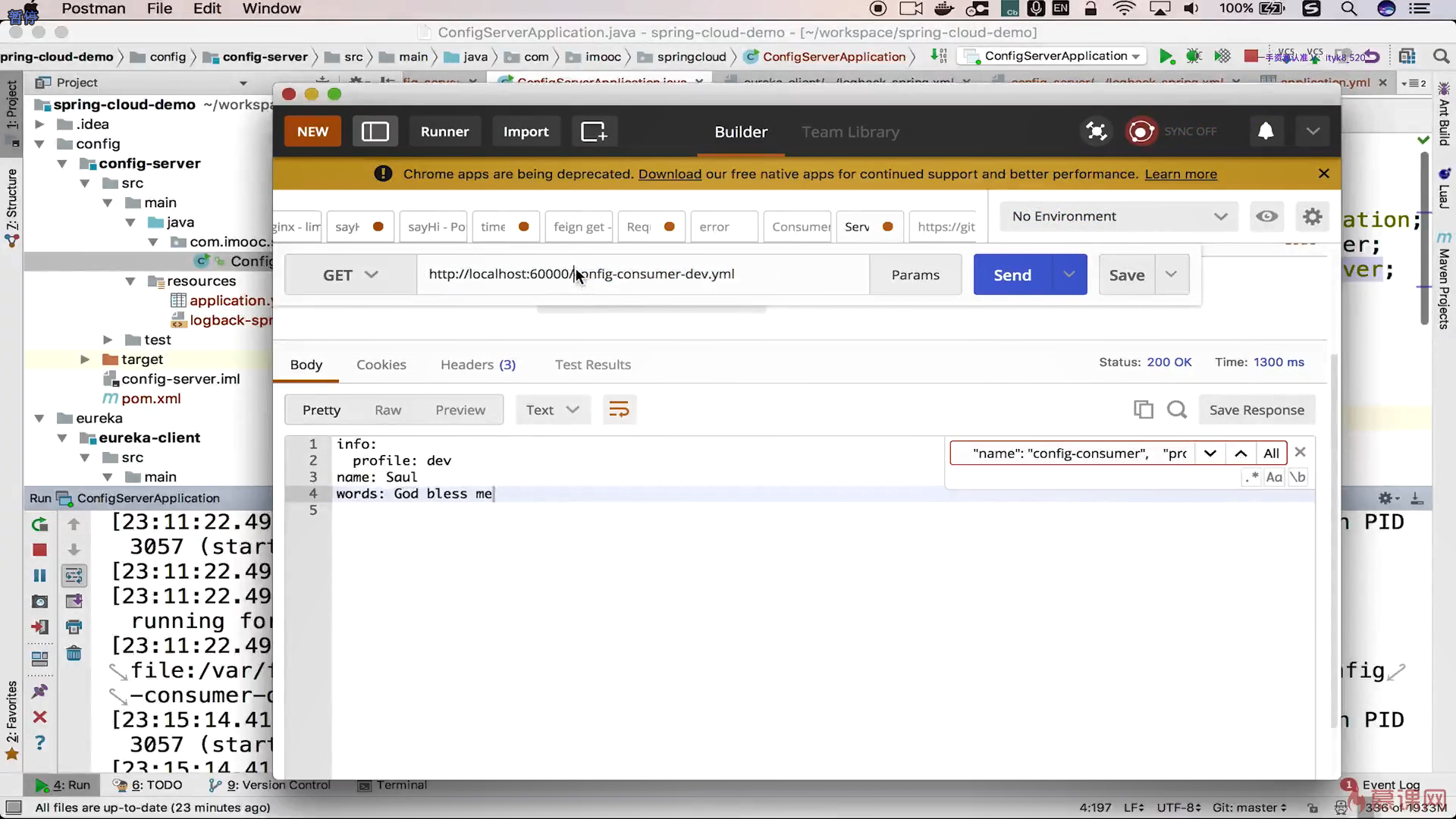Copy the response body to clipboard

coord(1143,409)
